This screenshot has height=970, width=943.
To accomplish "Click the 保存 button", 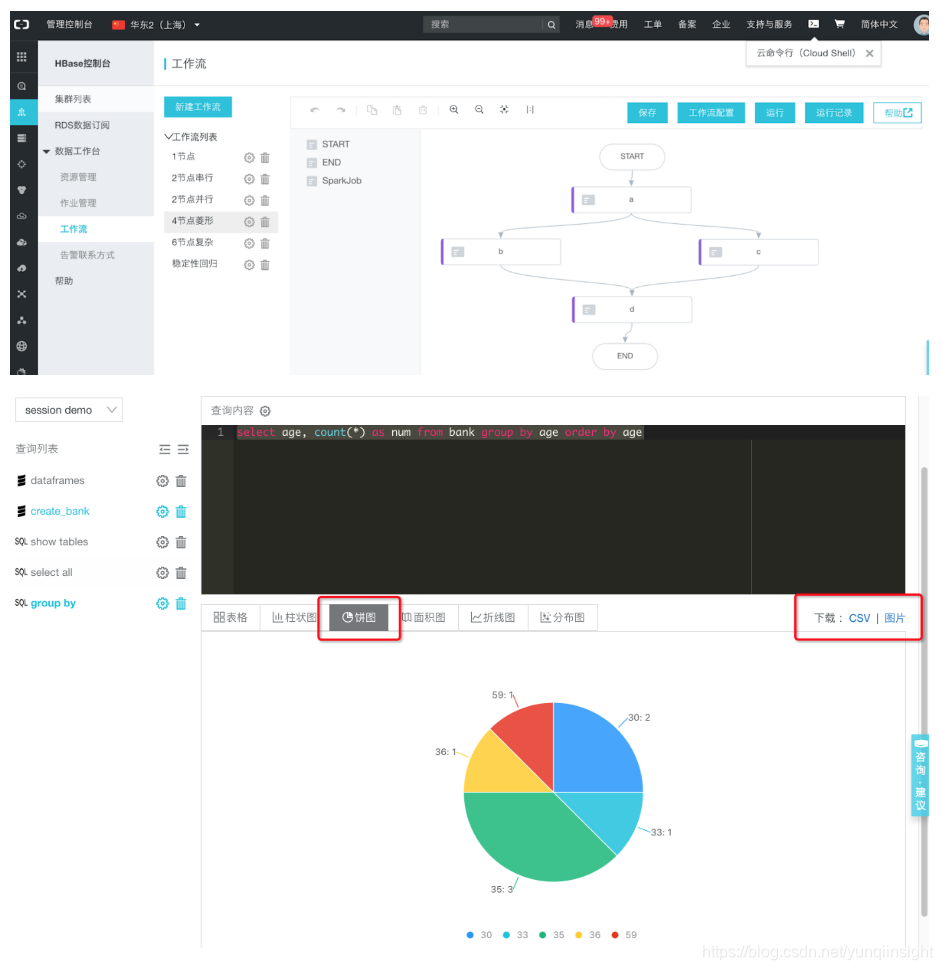I will click(x=647, y=113).
